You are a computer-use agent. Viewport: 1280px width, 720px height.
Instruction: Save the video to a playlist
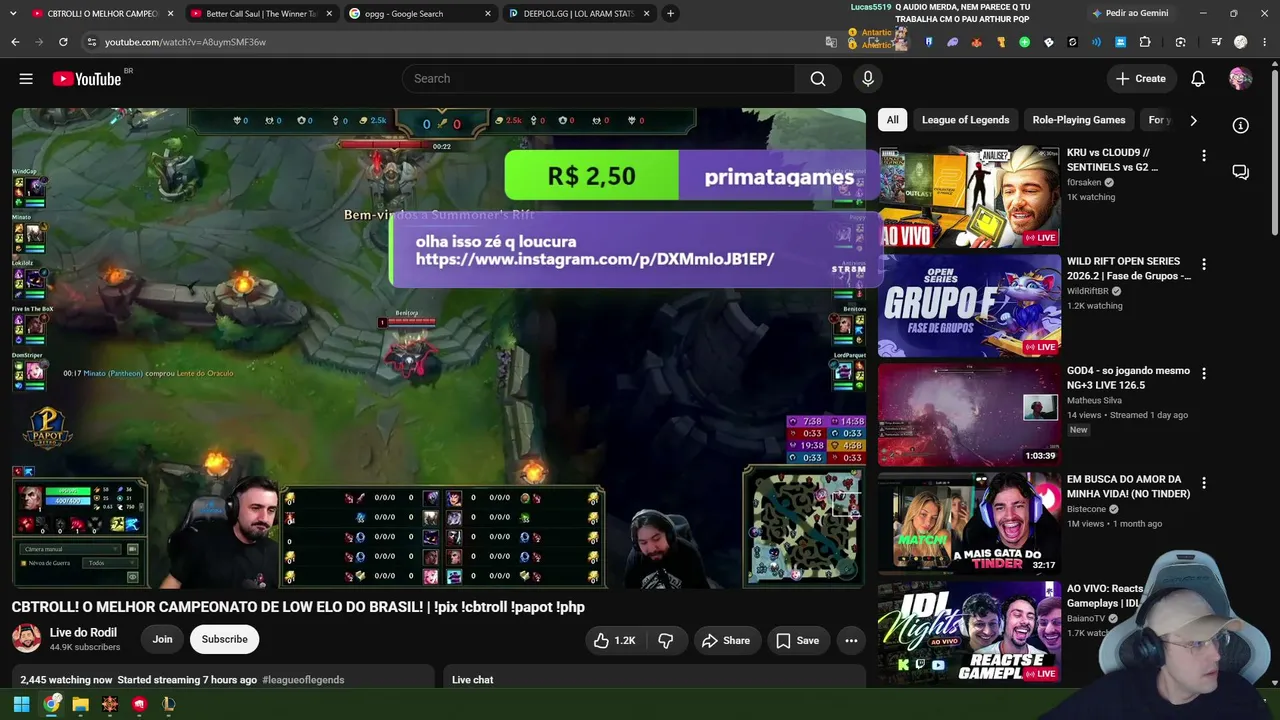[x=797, y=640]
